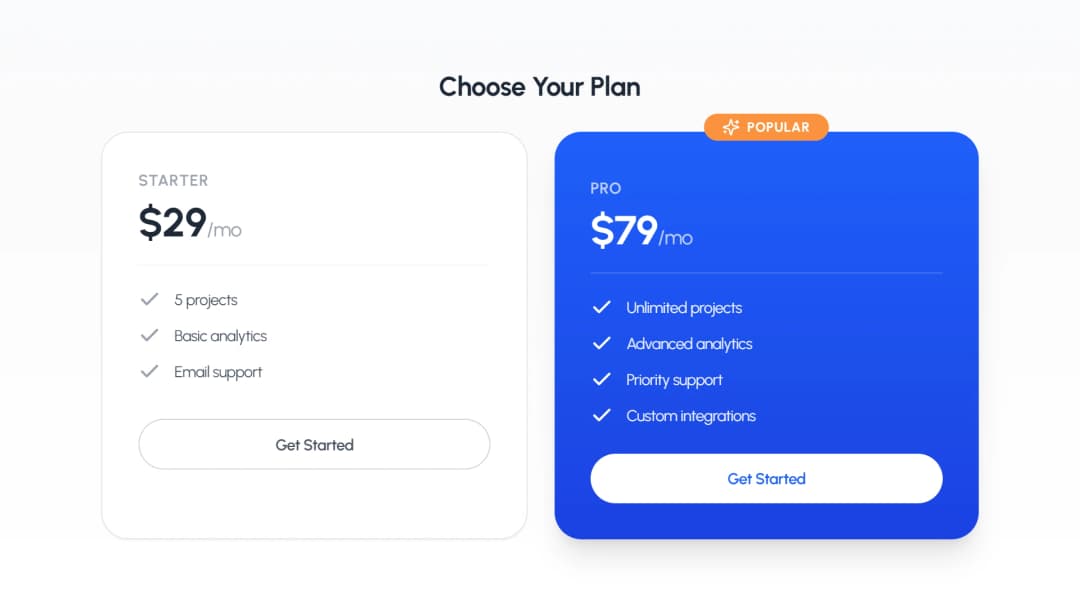This screenshot has width=1080, height=608.
Task: Click the checkmark beside Email support
Action: [x=150, y=371]
